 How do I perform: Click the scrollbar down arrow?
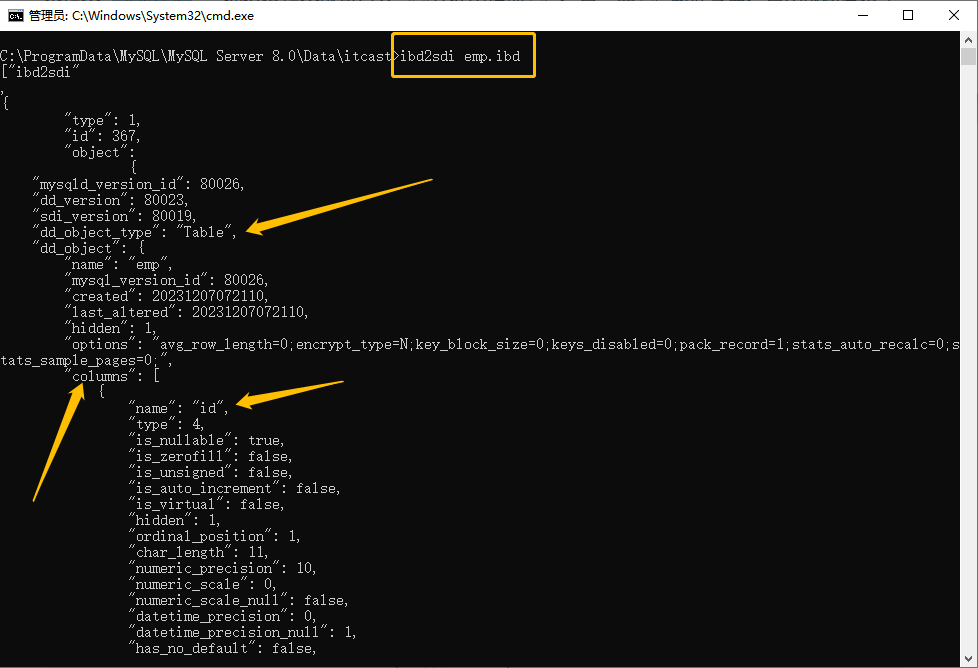tap(968, 659)
